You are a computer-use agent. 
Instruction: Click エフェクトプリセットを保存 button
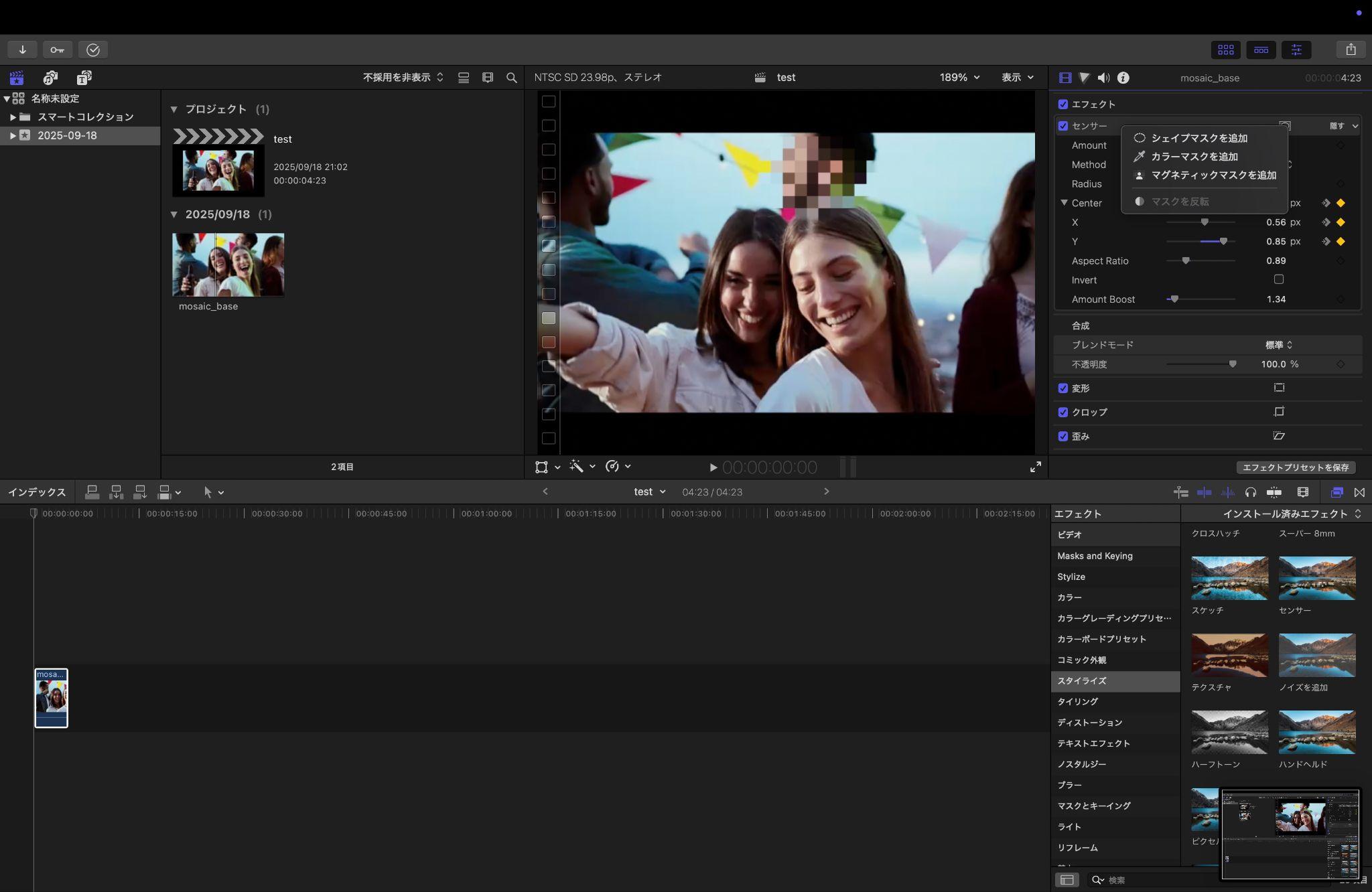pos(1295,467)
